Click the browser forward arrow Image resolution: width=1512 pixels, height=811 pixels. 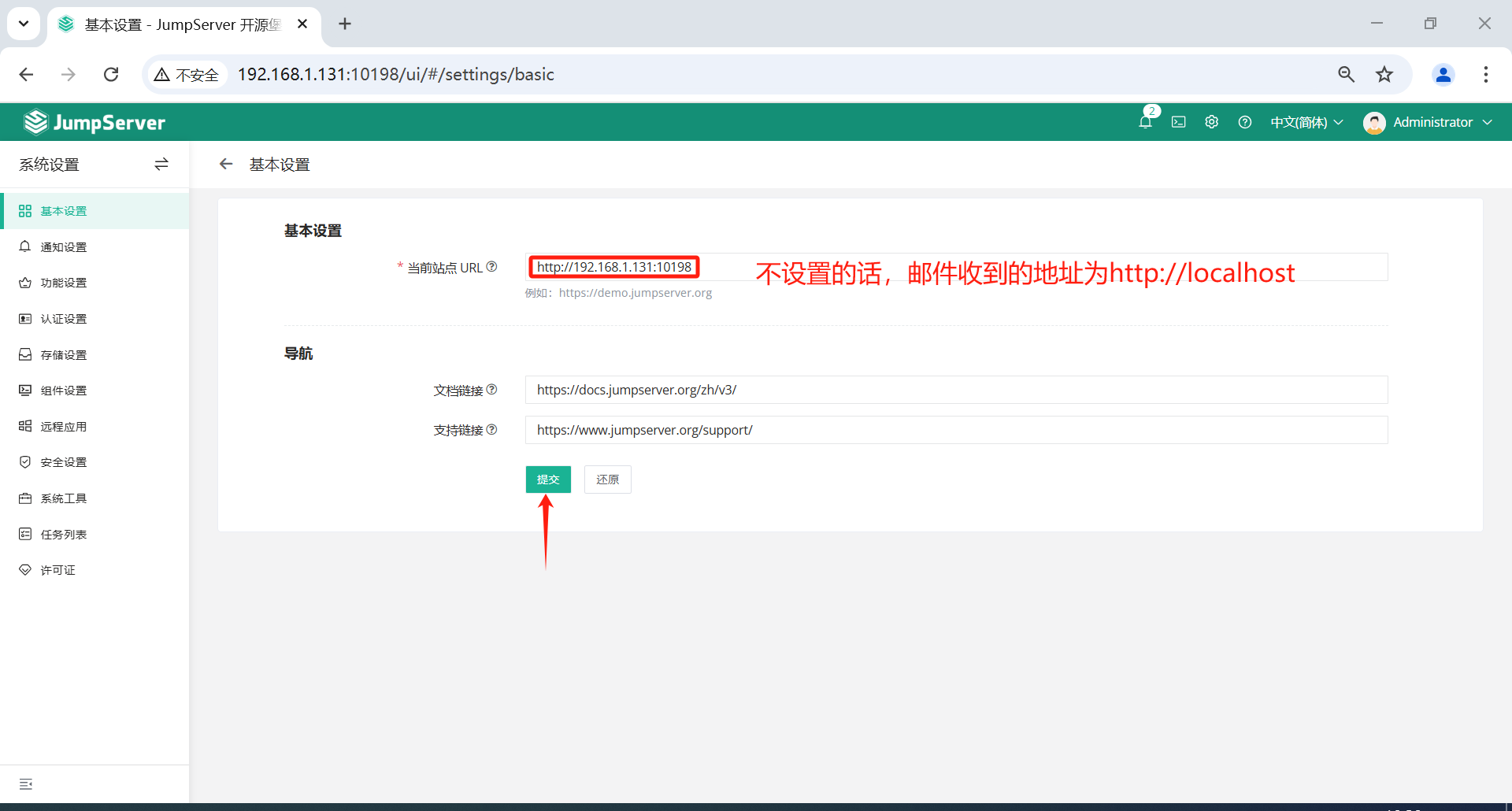pos(69,74)
